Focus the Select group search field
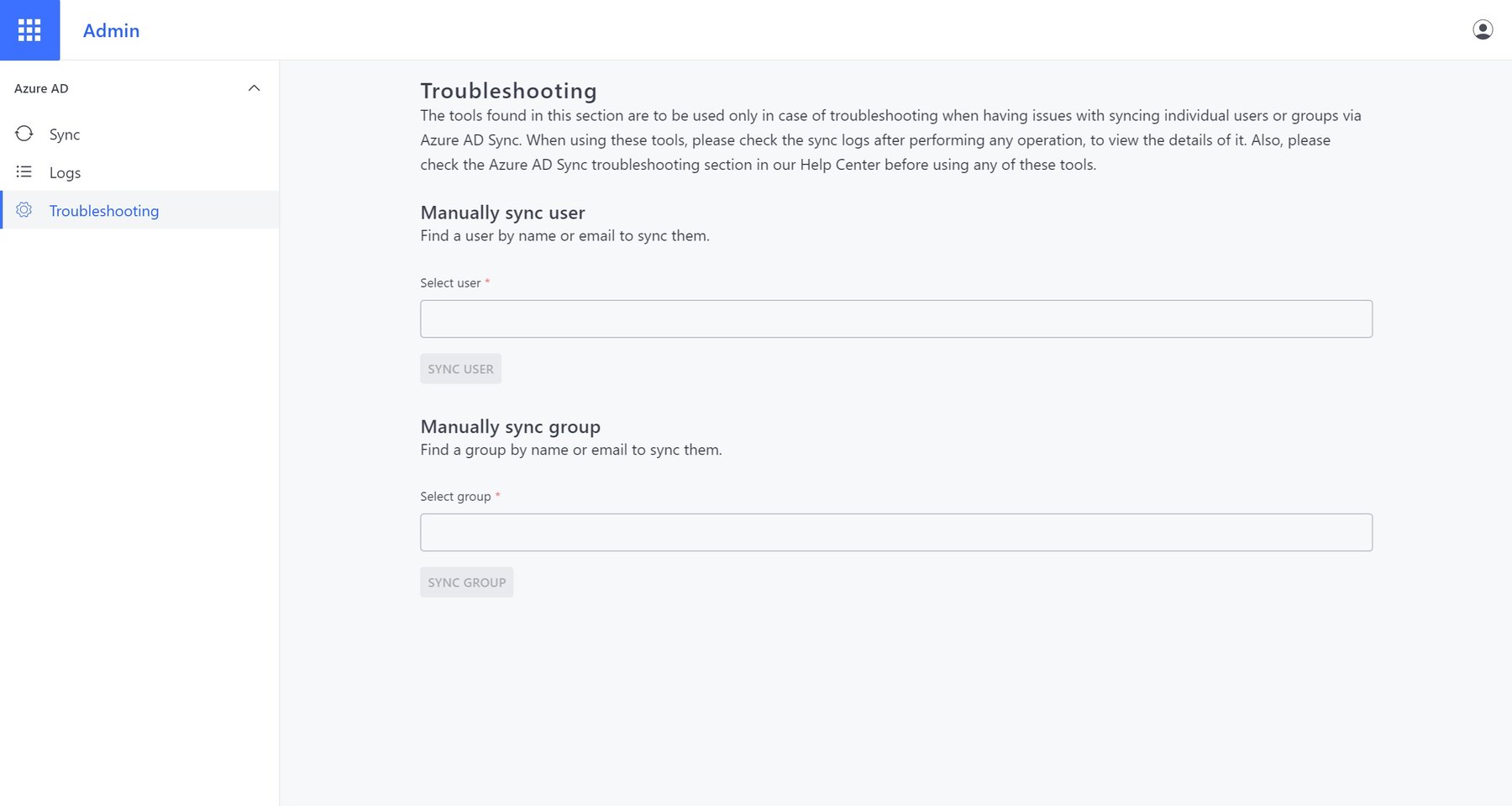This screenshot has width=1512, height=806. tap(895, 532)
